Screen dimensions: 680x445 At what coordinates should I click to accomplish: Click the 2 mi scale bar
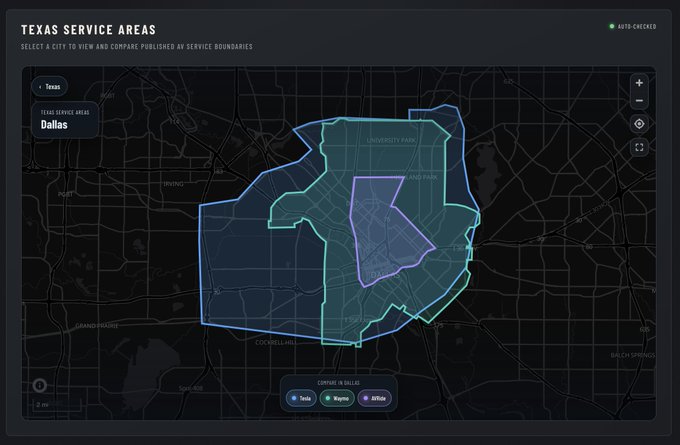point(57,405)
